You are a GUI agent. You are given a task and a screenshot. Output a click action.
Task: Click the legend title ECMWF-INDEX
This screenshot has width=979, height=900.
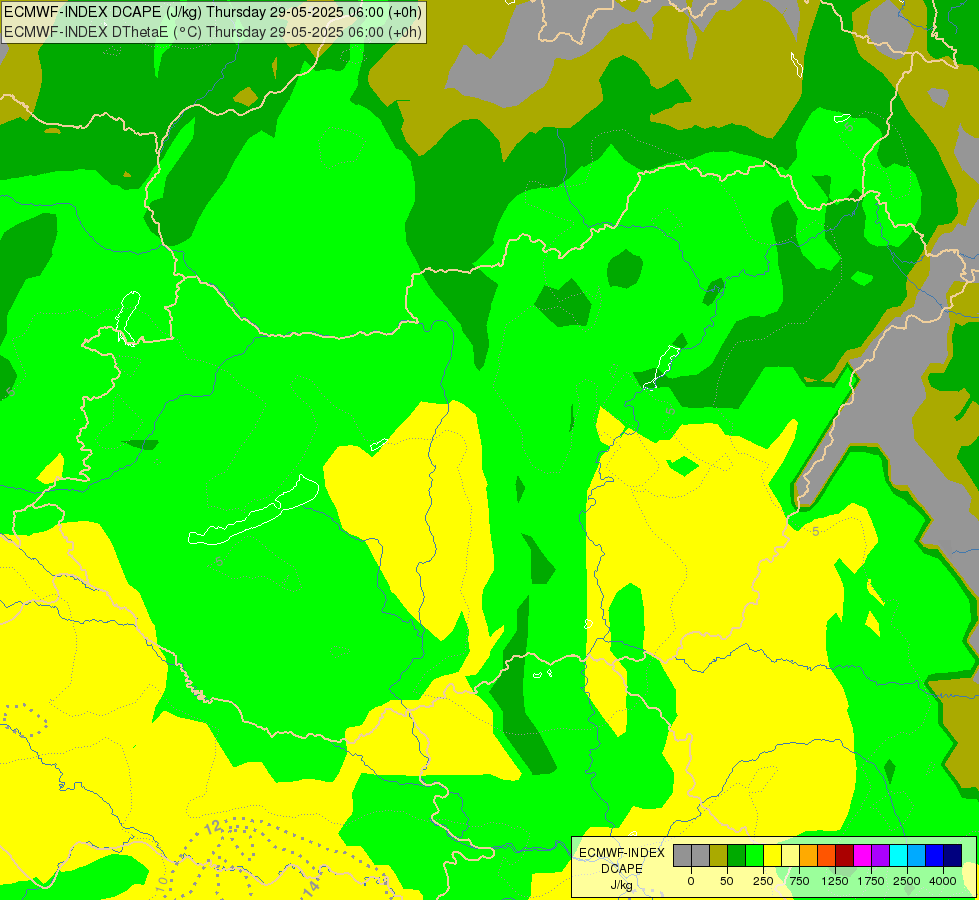click(622, 853)
